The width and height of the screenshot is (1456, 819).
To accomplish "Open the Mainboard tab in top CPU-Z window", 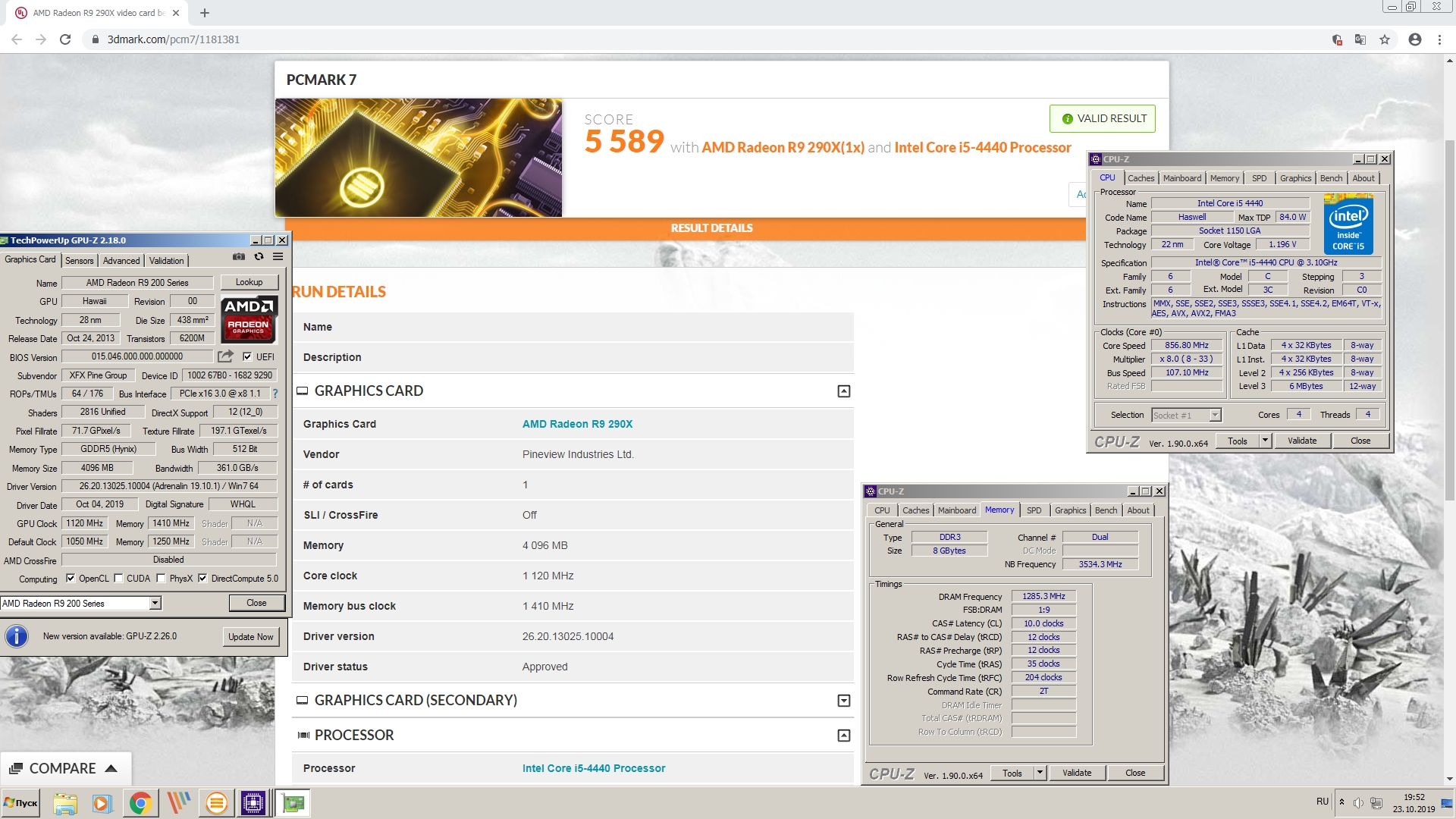I will [1182, 179].
